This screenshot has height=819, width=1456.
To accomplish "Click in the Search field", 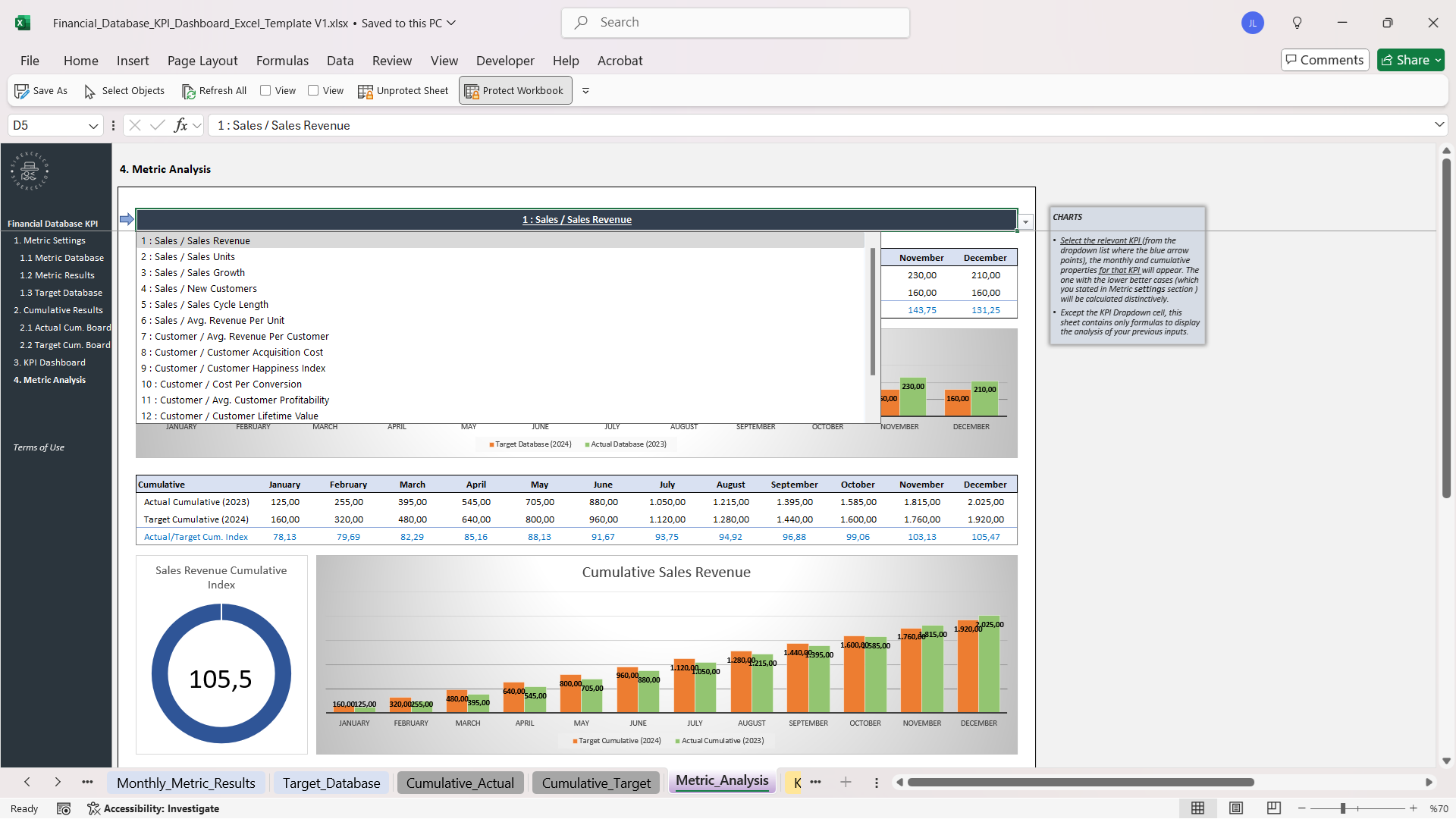I will 736,23.
